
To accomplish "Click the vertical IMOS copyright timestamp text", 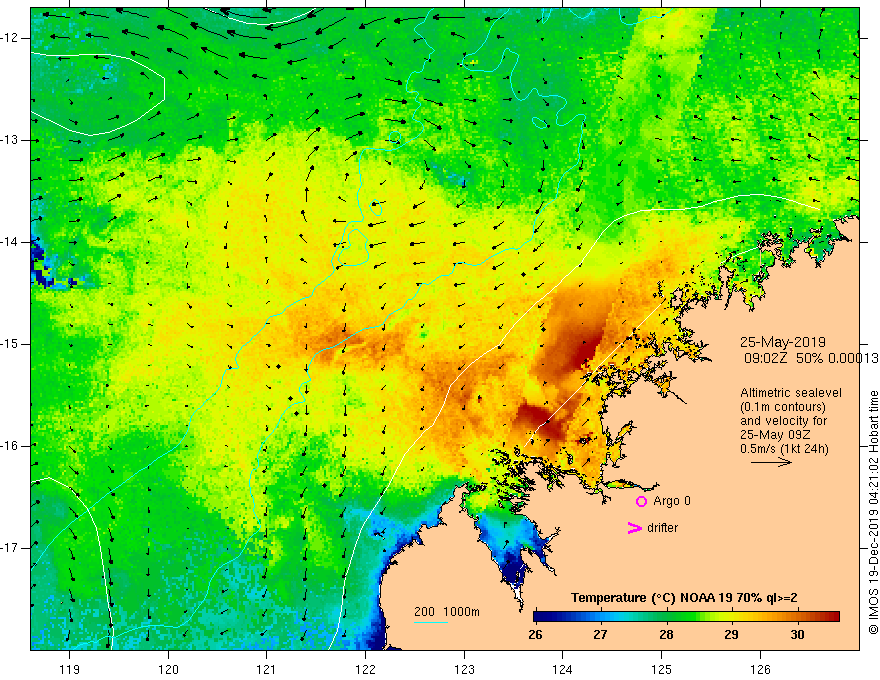I will [873, 512].
